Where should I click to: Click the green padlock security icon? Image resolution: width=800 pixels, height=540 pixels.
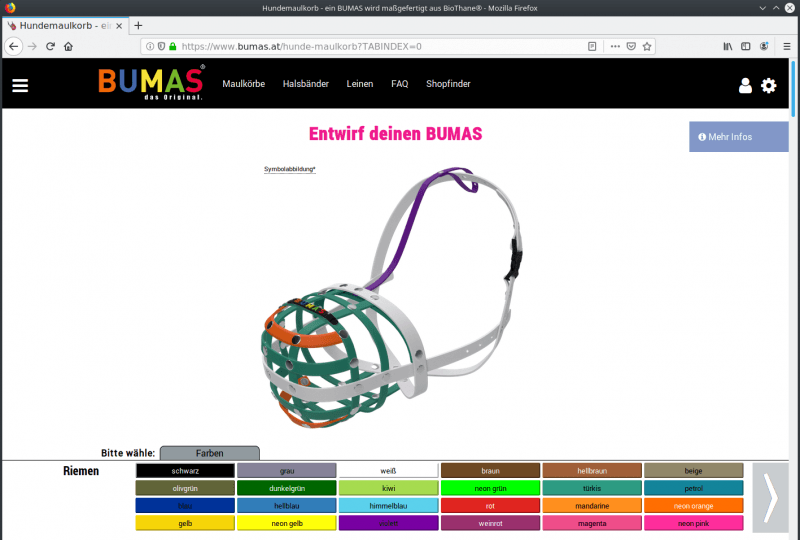172,46
